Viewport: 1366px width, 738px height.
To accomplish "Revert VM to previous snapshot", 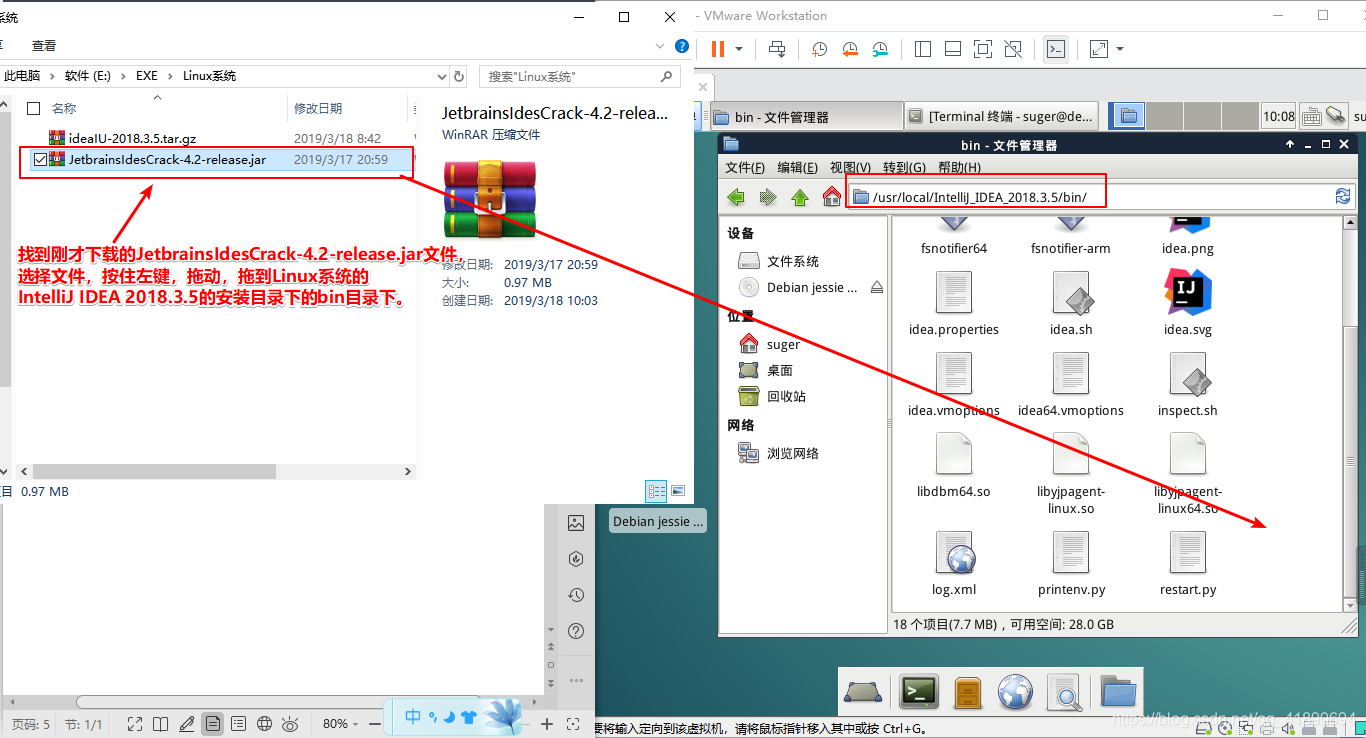I will click(850, 49).
